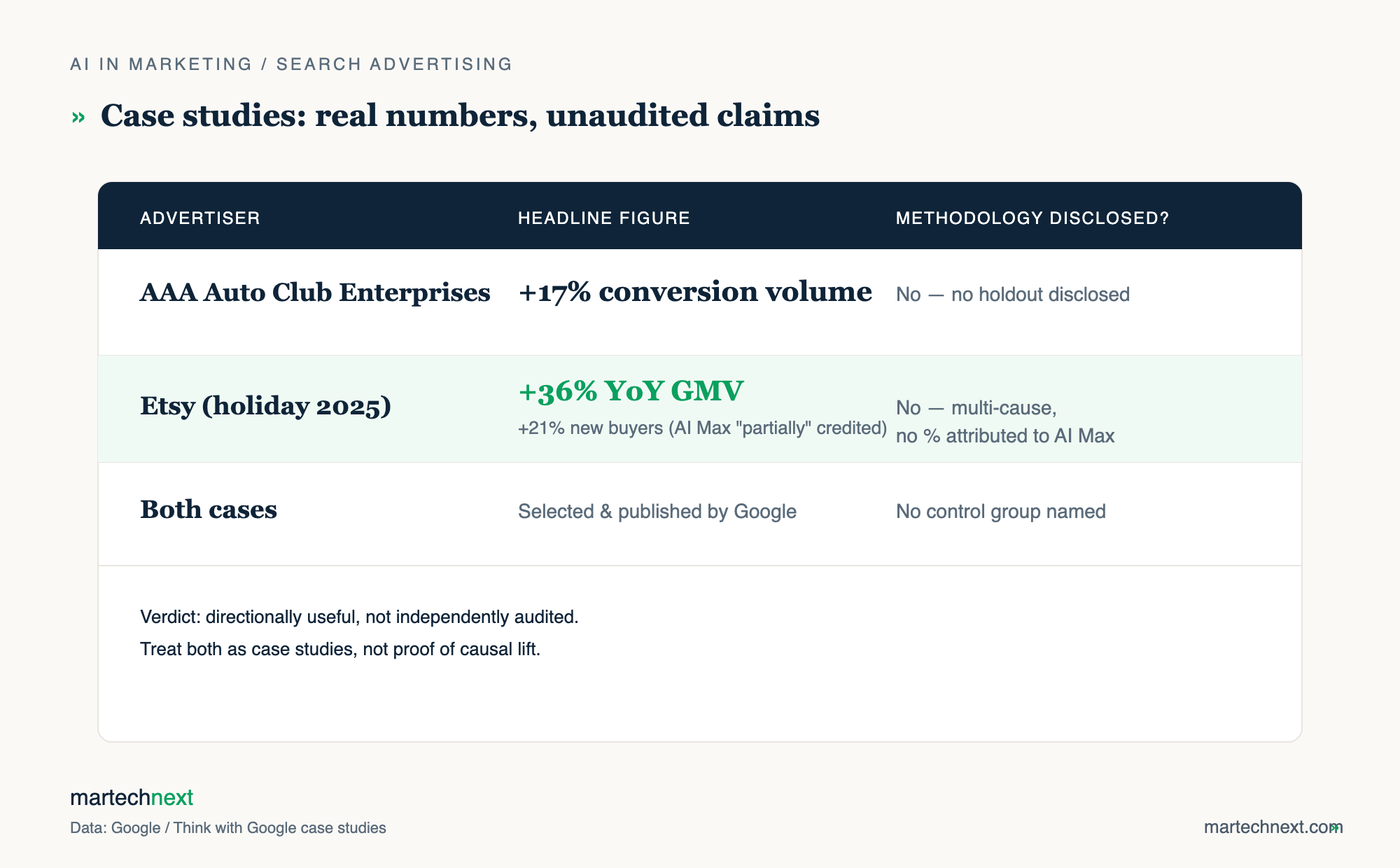Click the Etsy (holiday 2025) row label
This screenshot has width=1400, height=868.
pos(265,406)
